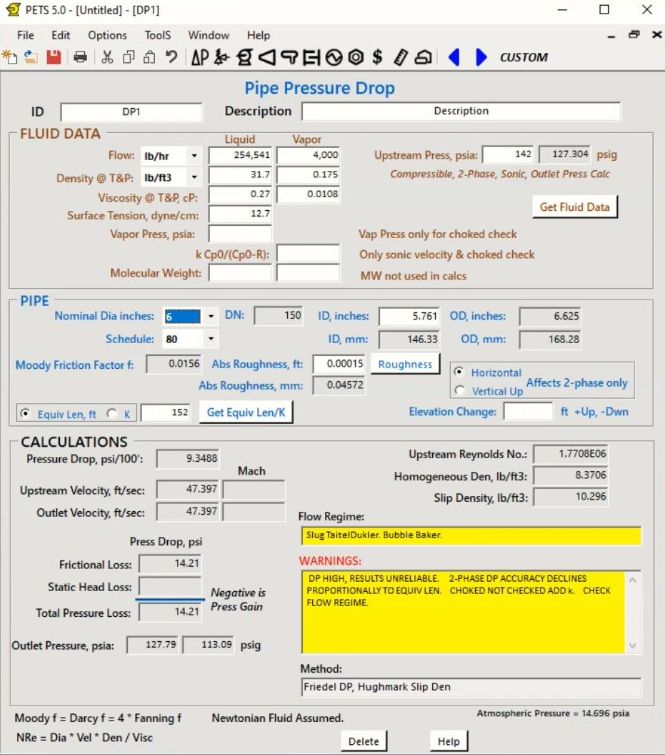Open the delta-P pressure drop tool
Screen dimensions: 665x755
tap(200, 57)
